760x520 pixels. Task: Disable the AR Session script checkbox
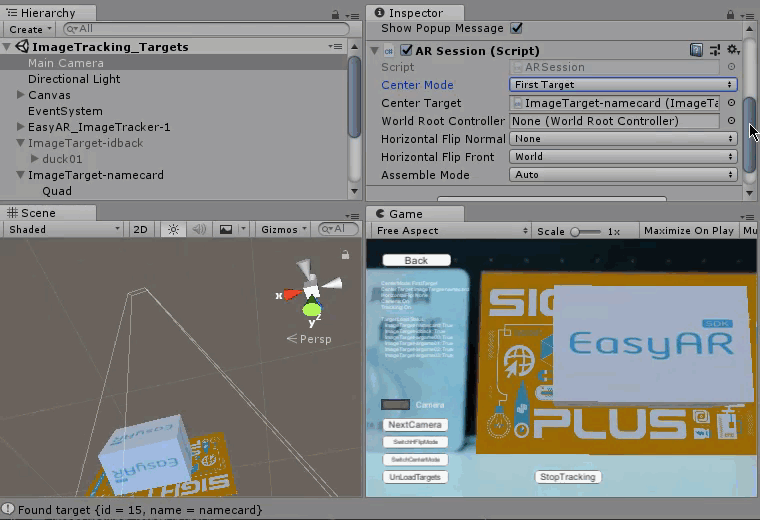pos(406,50)
